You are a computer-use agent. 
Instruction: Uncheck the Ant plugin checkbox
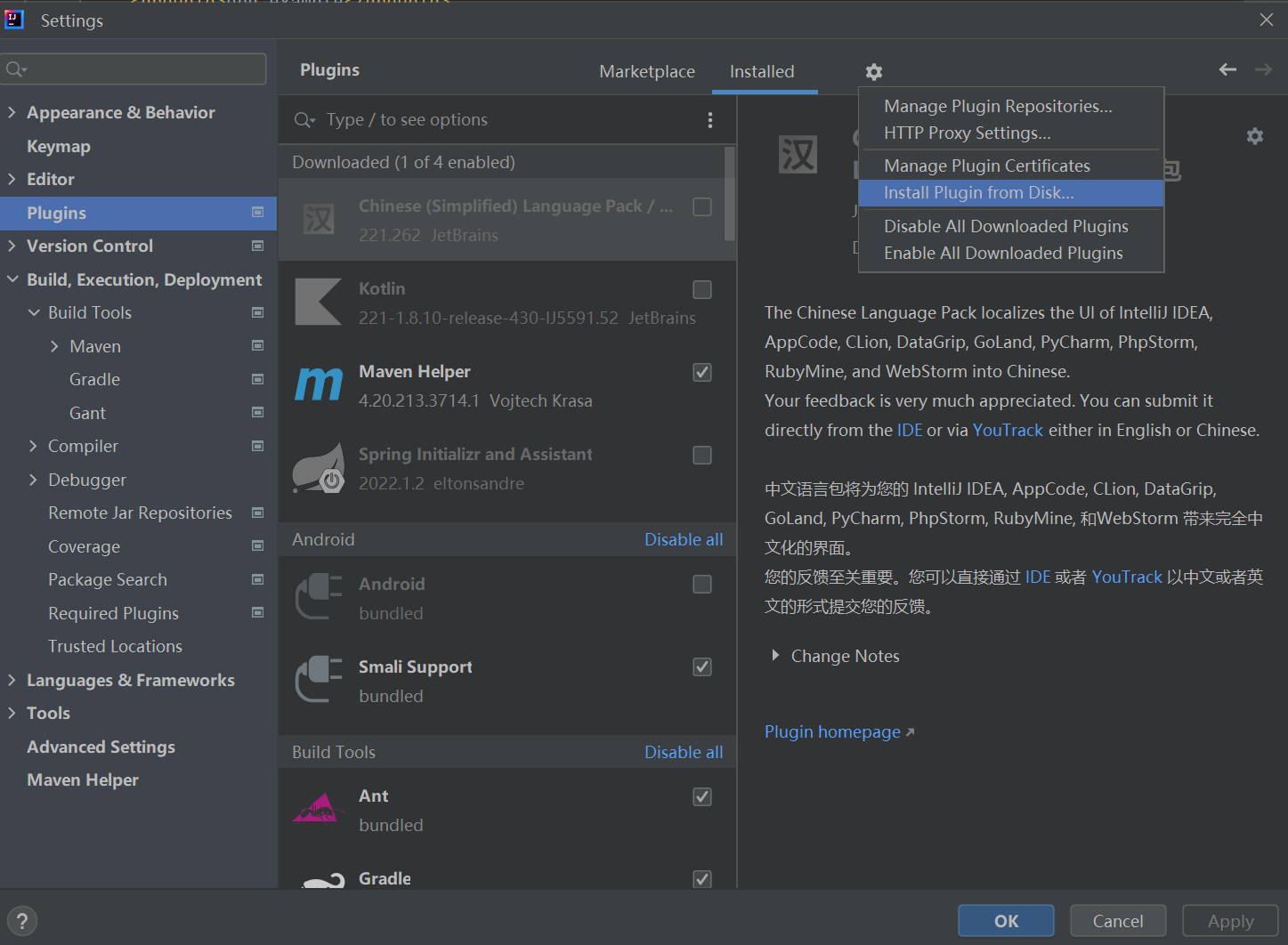click(702, 796)
